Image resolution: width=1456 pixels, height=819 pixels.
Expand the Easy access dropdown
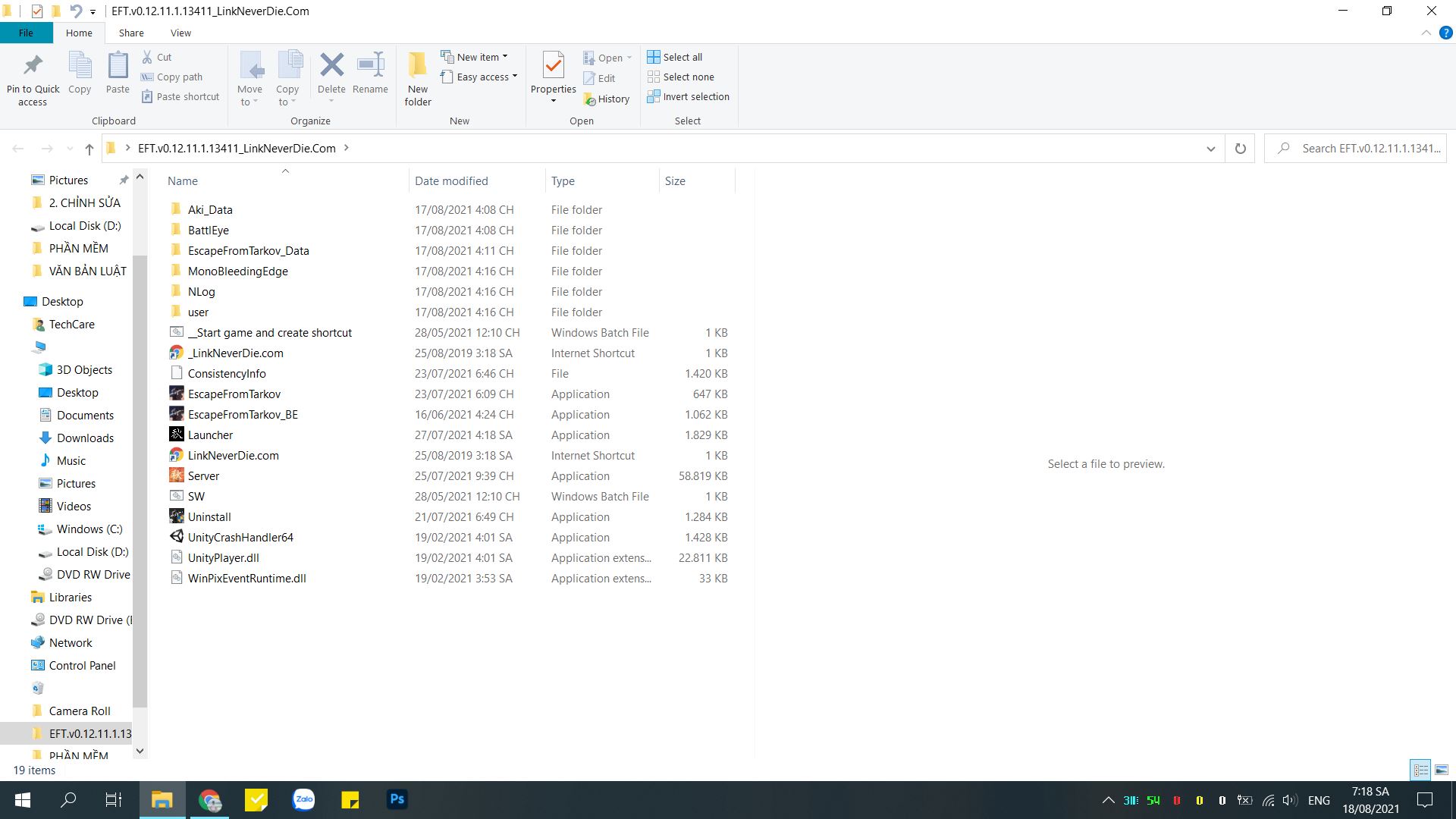514,77
